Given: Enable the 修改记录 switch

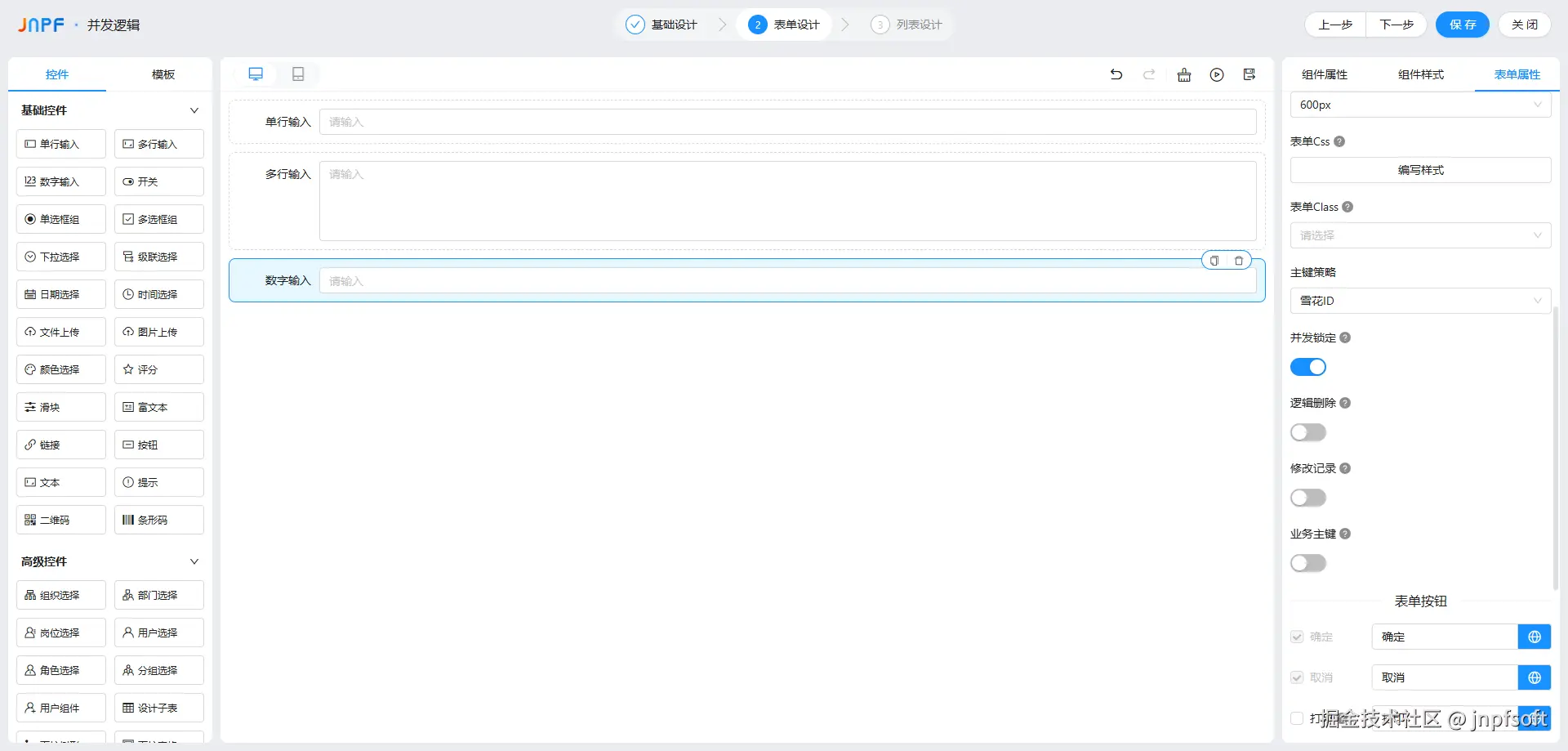Looking at the screenshot, I should [1308, 498].
